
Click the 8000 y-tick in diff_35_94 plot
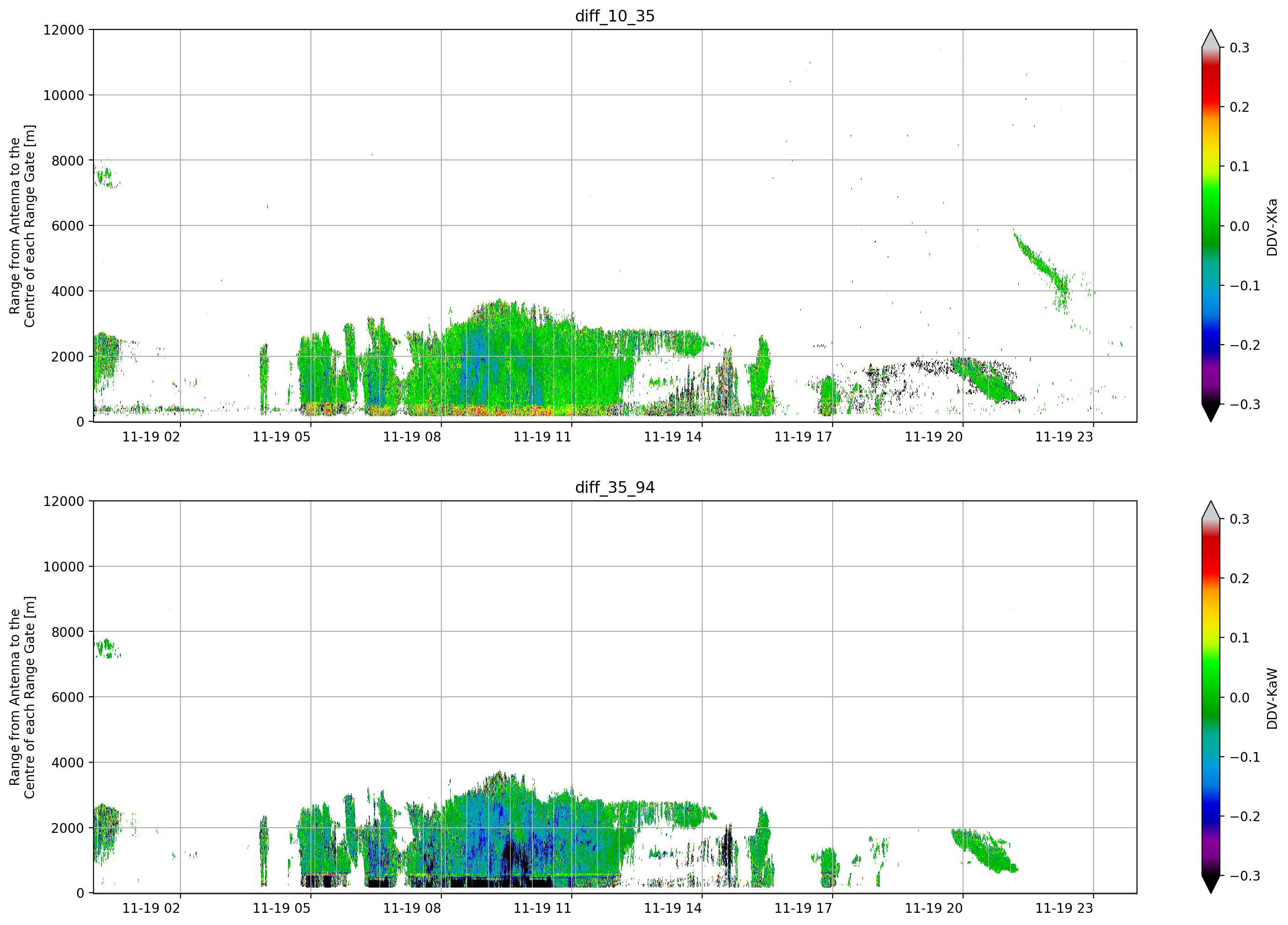click(68, 632)
